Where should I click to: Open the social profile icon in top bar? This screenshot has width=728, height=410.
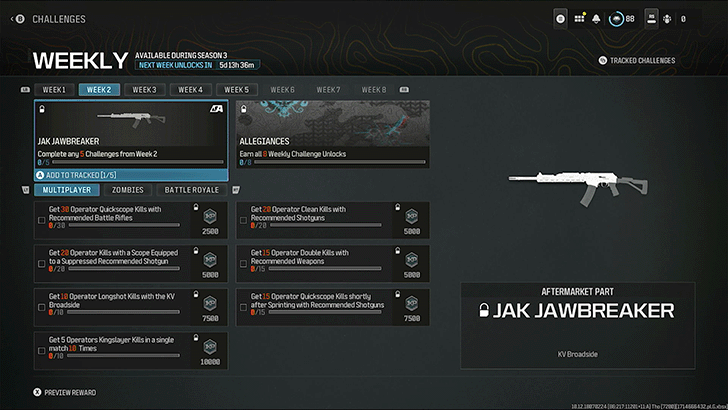[x=651, y=19]
